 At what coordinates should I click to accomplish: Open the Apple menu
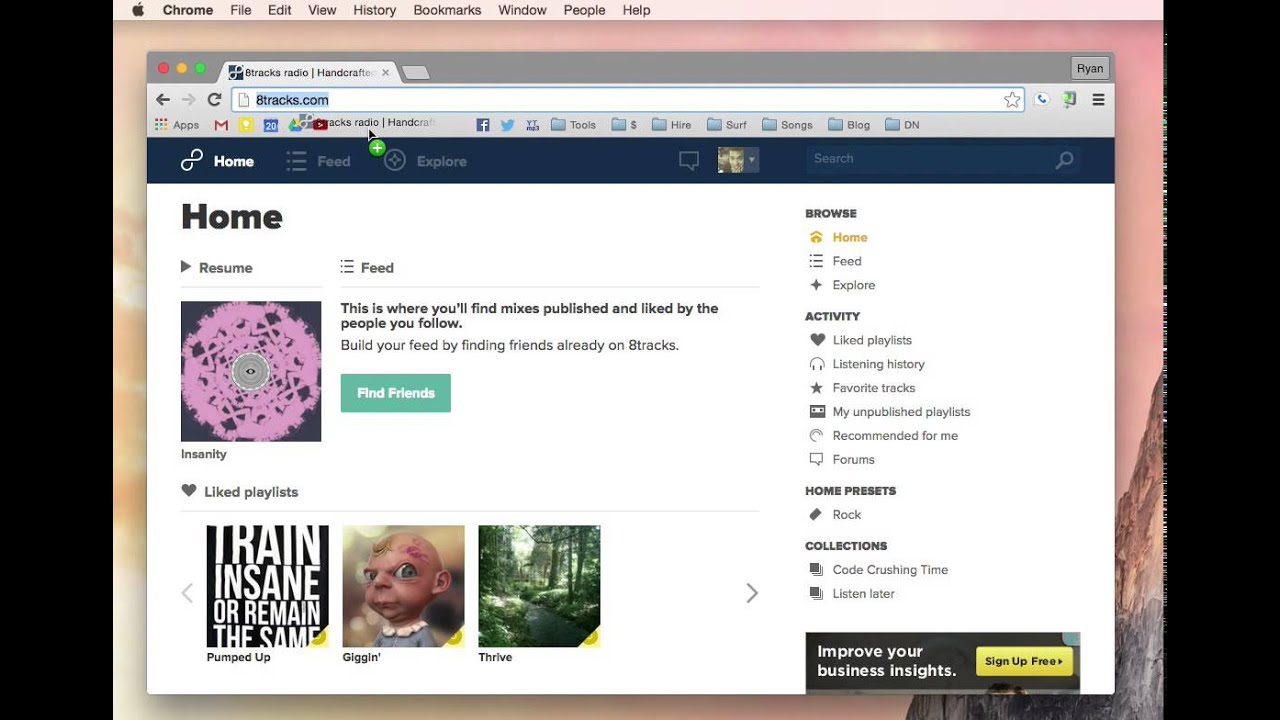click(x=138, y=10)
